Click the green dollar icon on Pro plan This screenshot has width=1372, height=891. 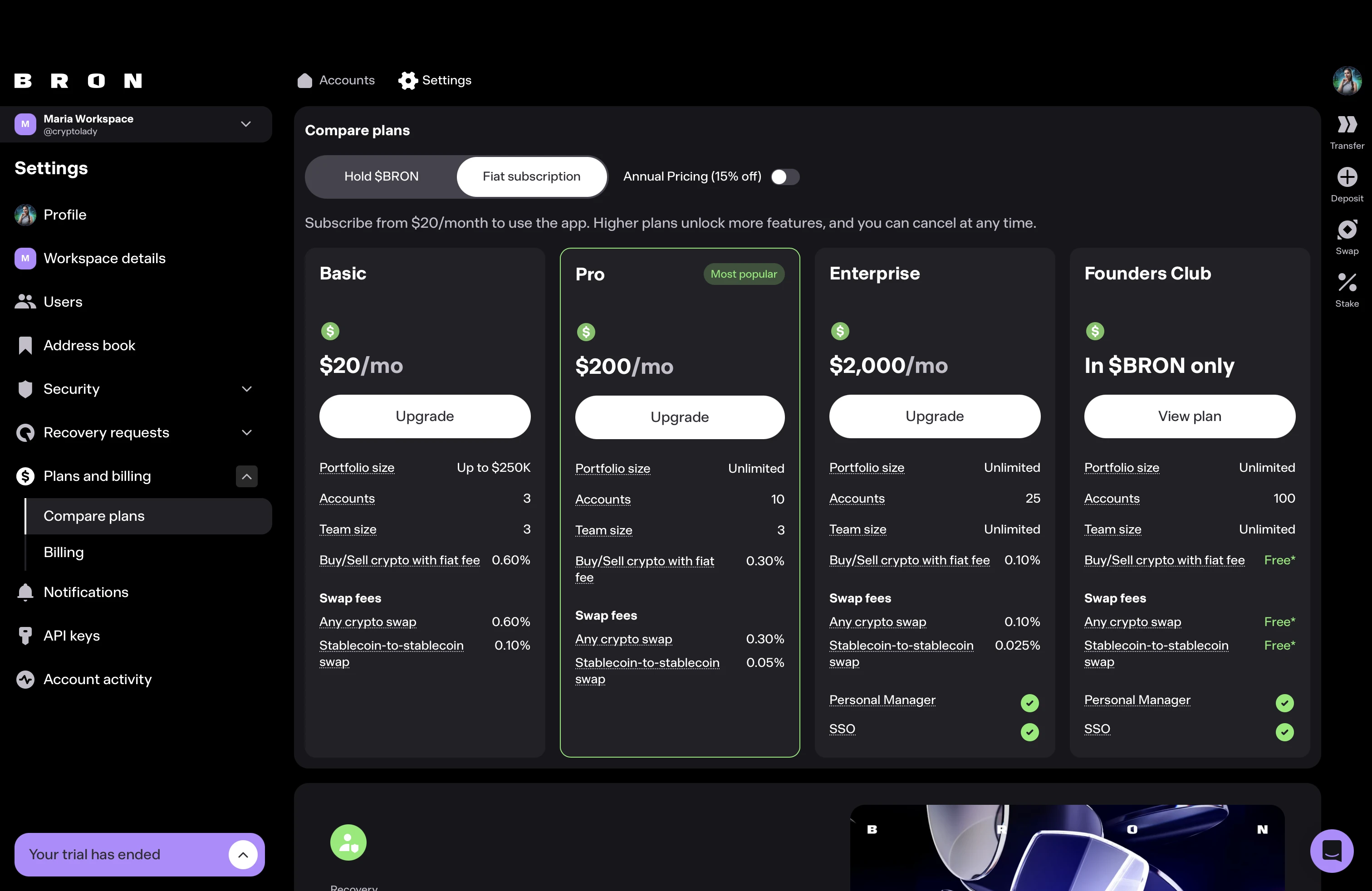tap(586, 332)
